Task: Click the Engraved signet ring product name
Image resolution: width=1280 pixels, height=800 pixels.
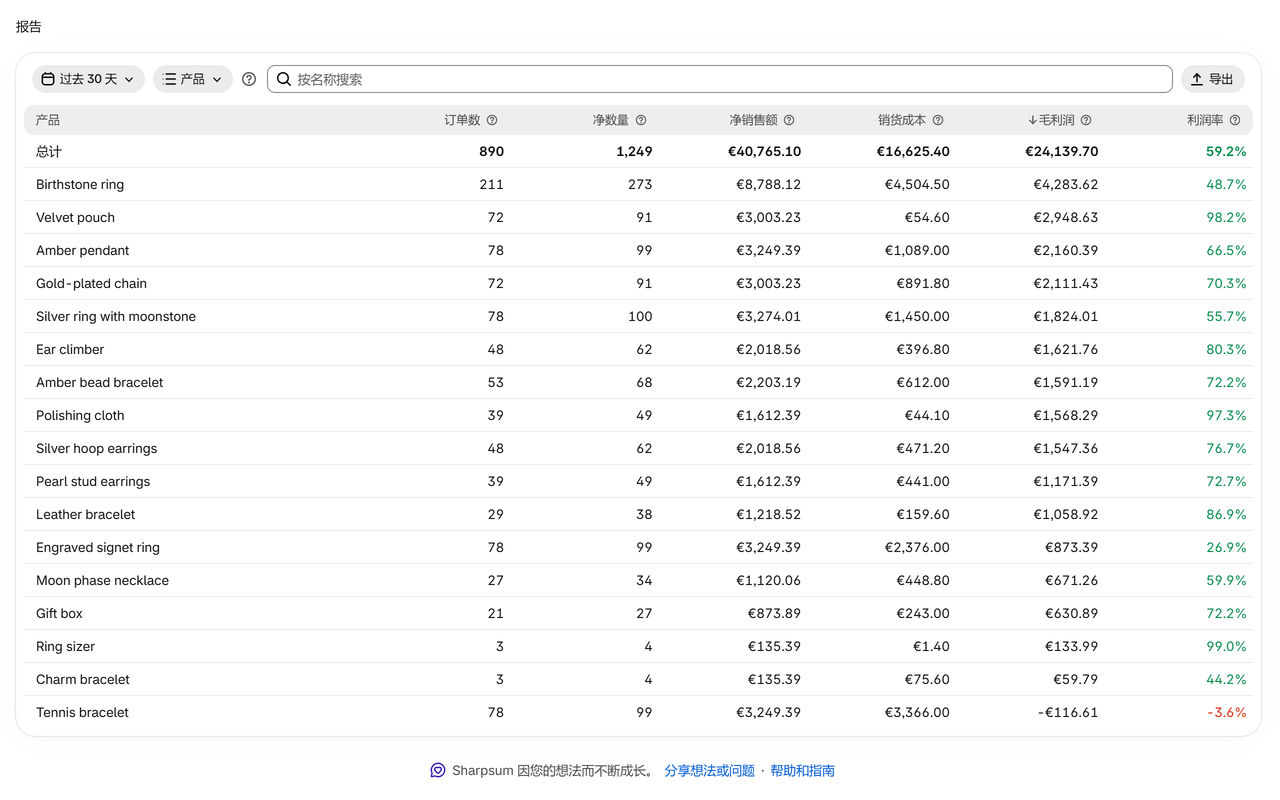Action: (x=98, y=547)
